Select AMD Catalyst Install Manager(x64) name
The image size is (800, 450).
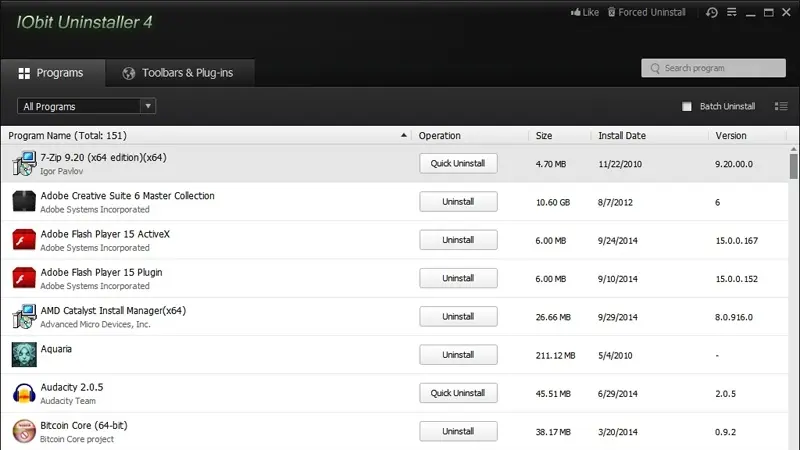click(x=113, y=311)
